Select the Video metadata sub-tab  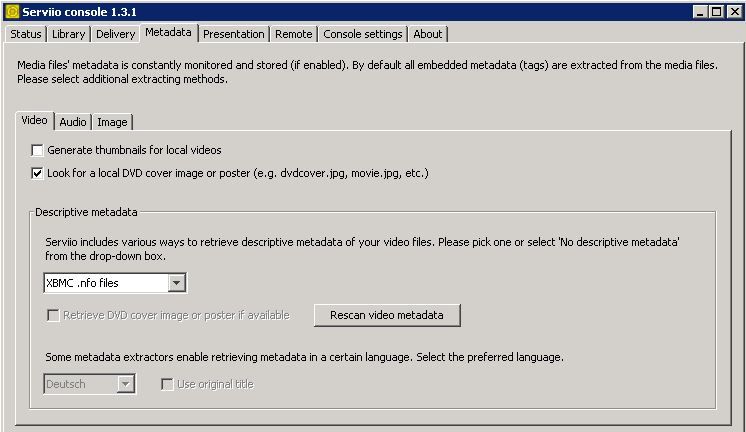(x=35, y=121)
